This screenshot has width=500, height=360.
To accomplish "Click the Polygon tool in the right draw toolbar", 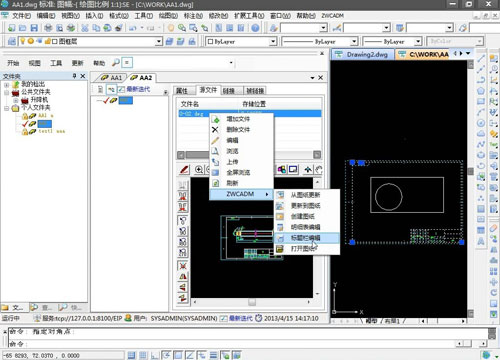I will pos(481,91).
